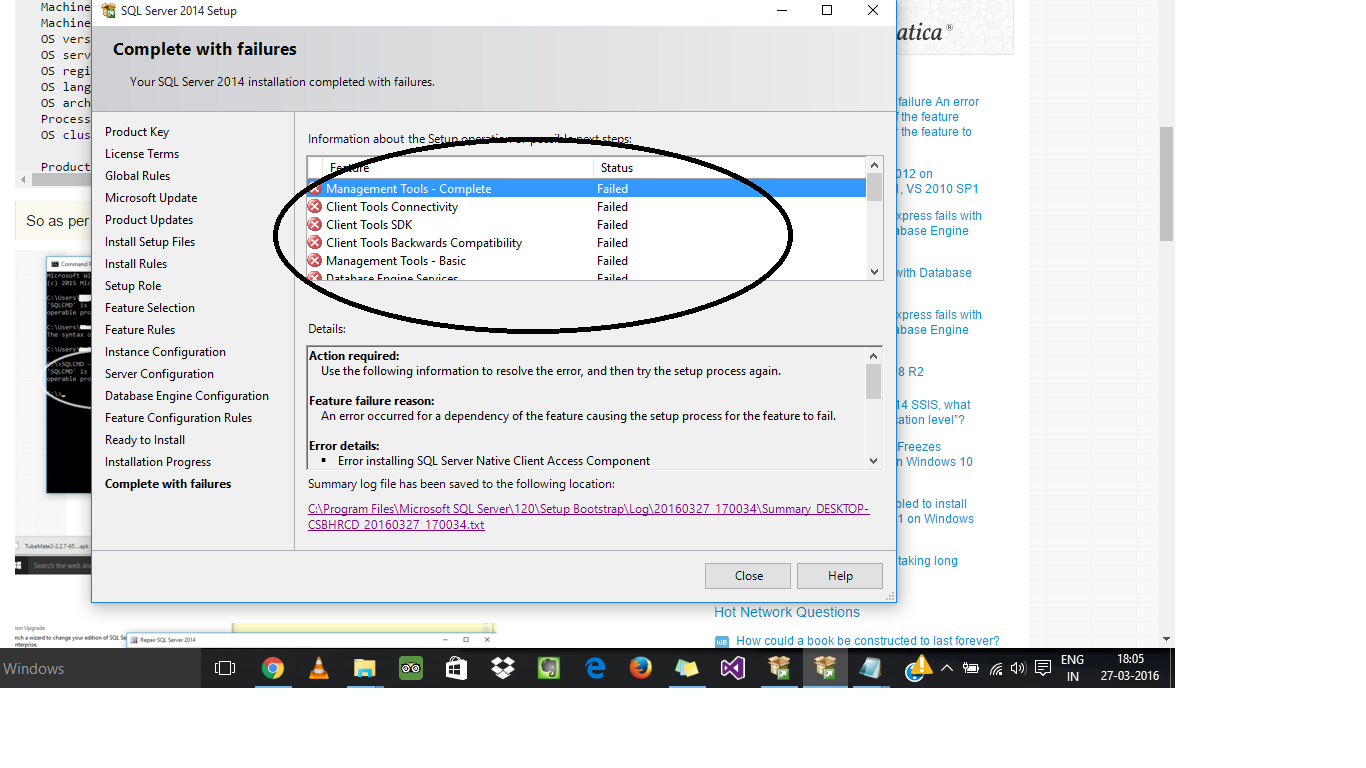Open Google Chrome from the taskbar
This screenshot has height=768, width=1366.
tap(273, 668)
